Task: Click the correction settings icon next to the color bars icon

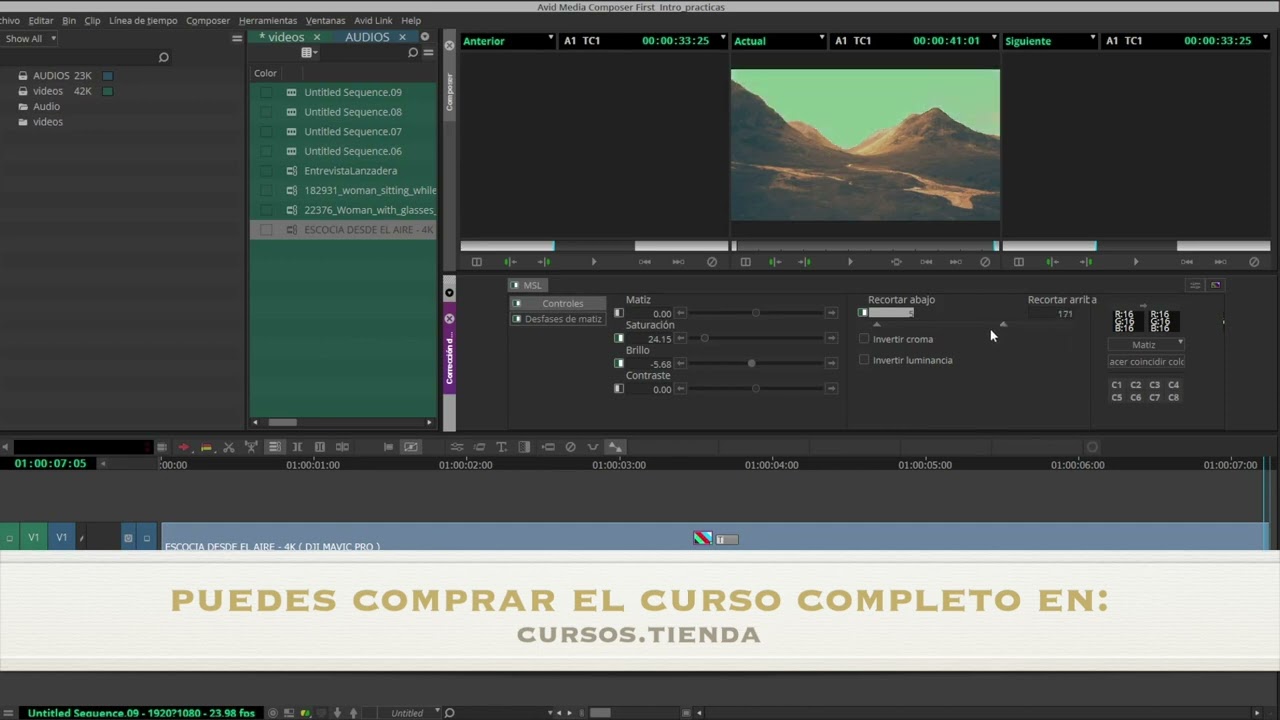Action: pyautogui.click(x=1195, y=285)
